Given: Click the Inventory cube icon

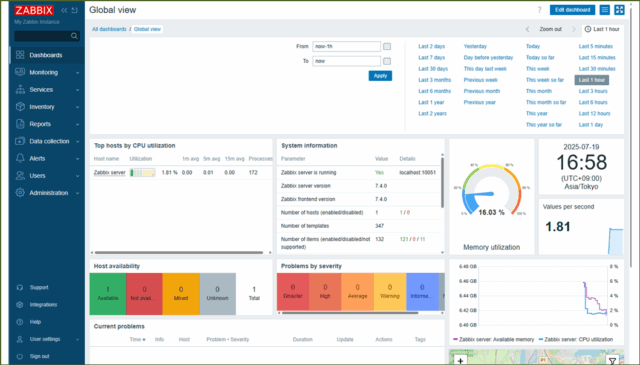Looking at the screenshot, I should (x=20, y=107).
